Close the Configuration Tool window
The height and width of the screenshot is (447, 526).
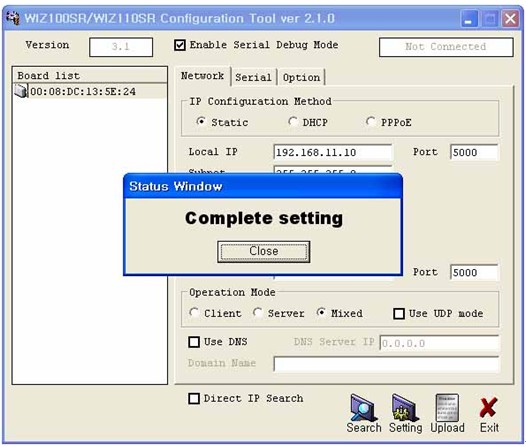(511, 18)
